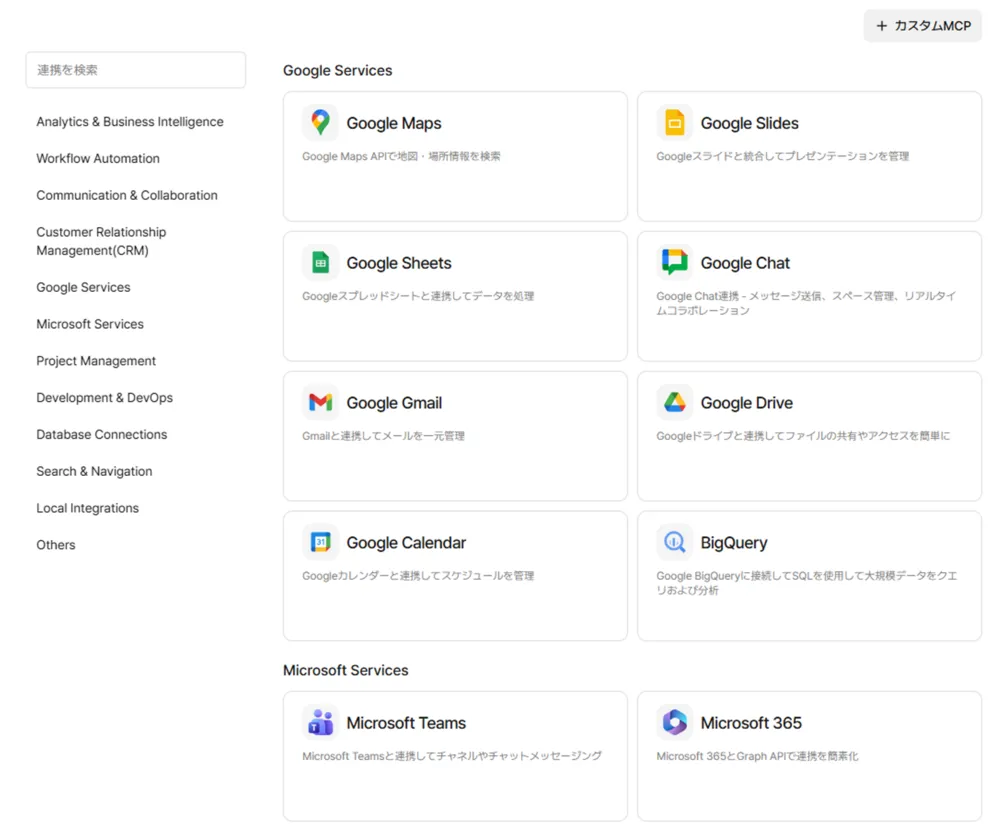Add a custom MCP with カスタムMCP button
This screenshot has width=1000, height=840.
(922, 26)
